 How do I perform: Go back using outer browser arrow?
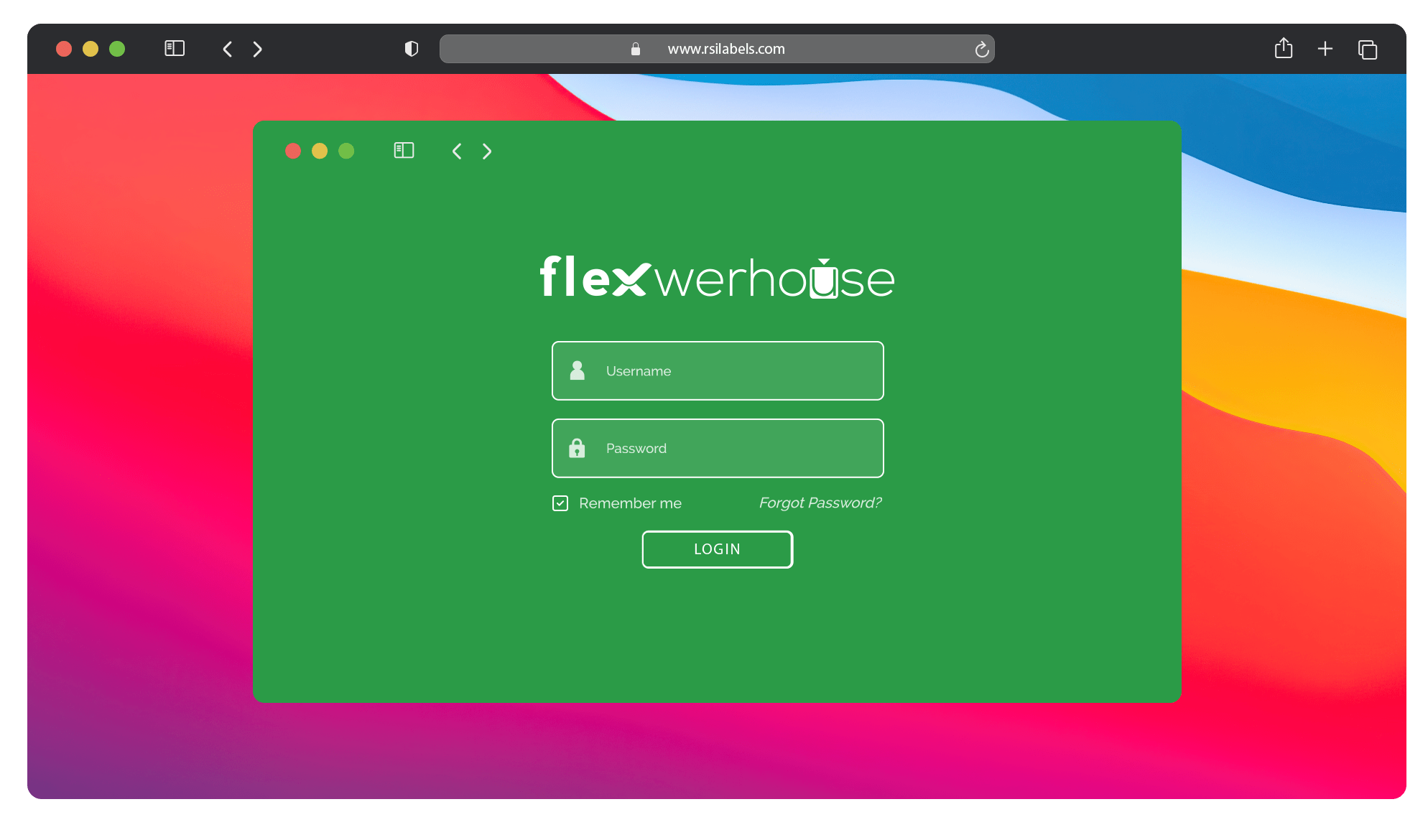(228, 49)
